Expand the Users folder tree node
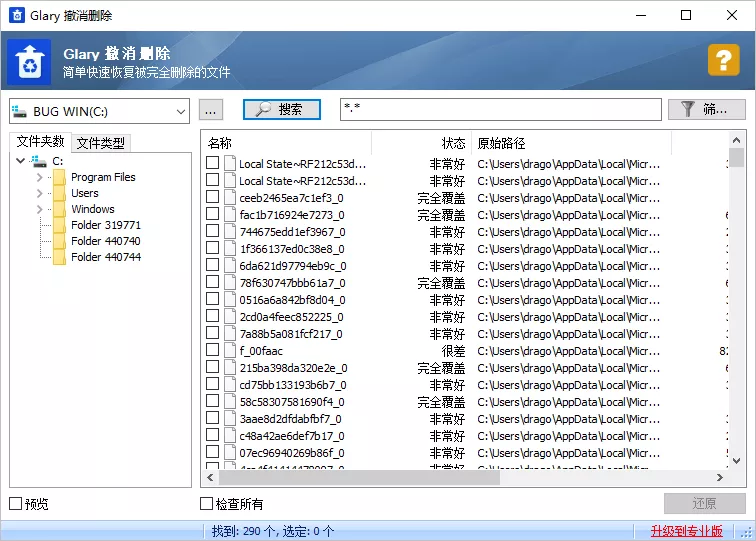Screen dimensions: 756x541 39,193
